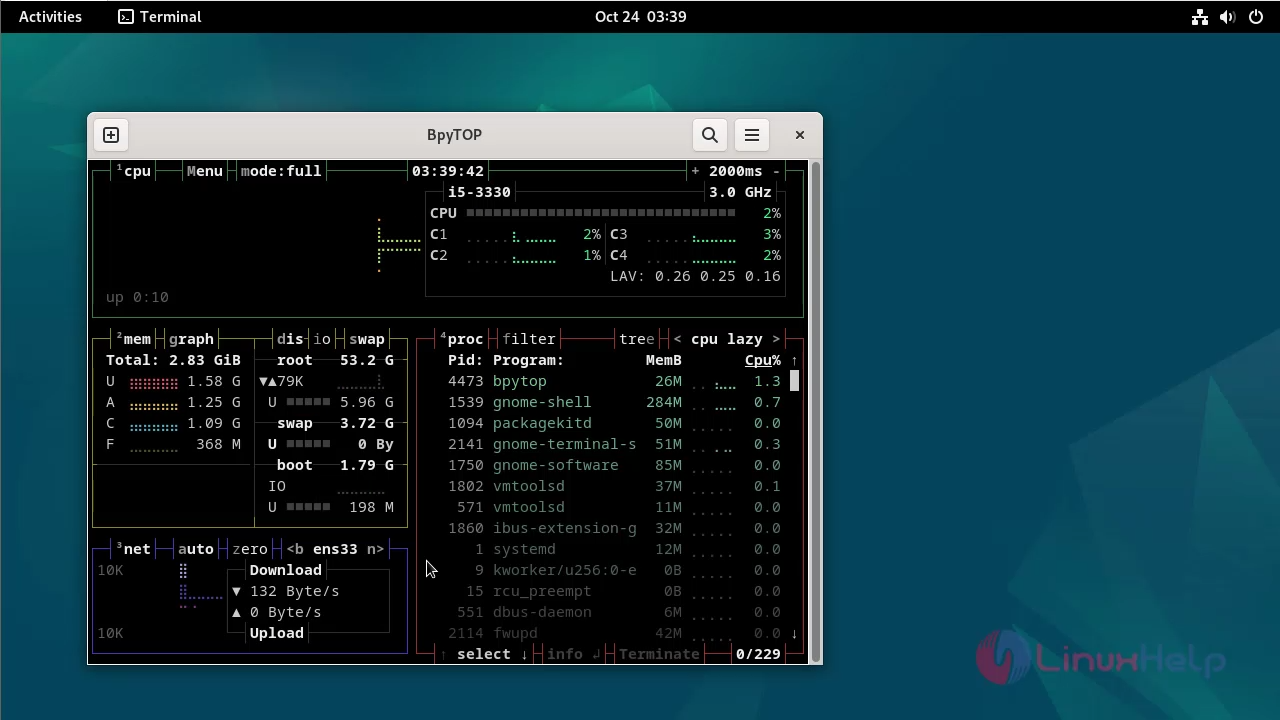
Task: Click the network status icon in top bar
Action: [x=1200, y=16]
